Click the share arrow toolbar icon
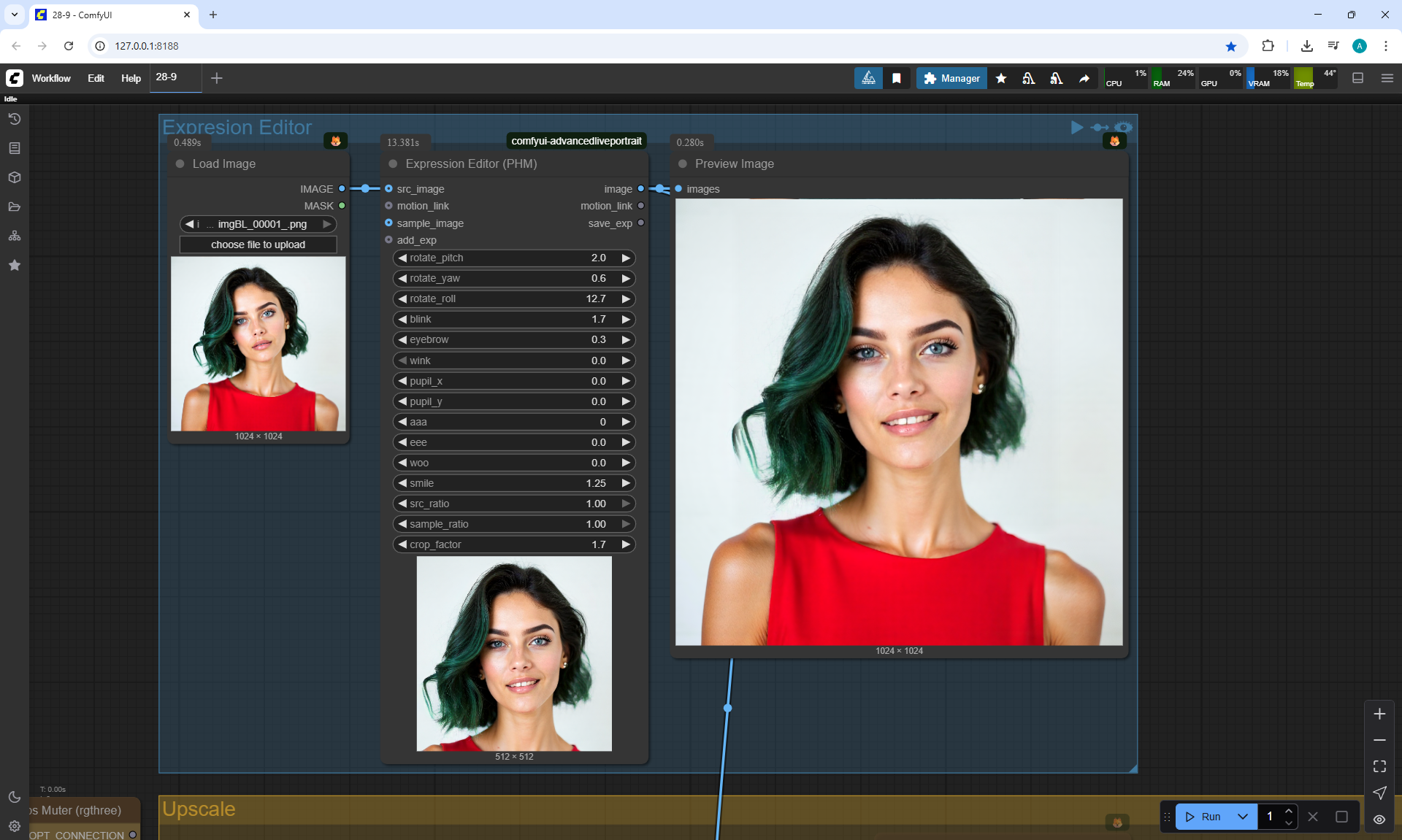The height and width of the screenshot is (840, 1402). (1084, 78)
